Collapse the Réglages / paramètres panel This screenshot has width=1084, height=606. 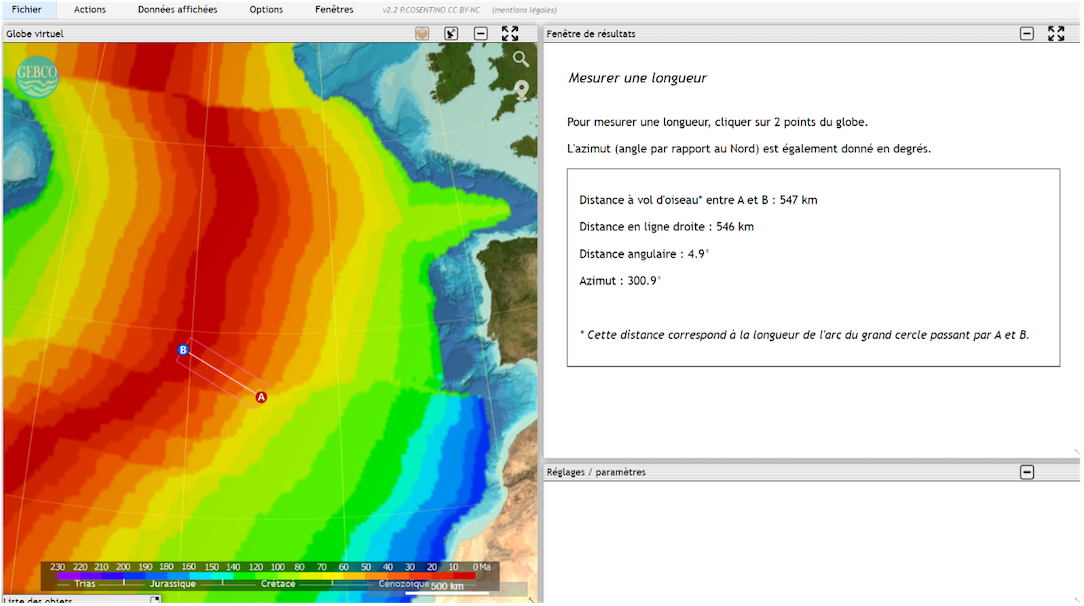[x=1027, y=472]
